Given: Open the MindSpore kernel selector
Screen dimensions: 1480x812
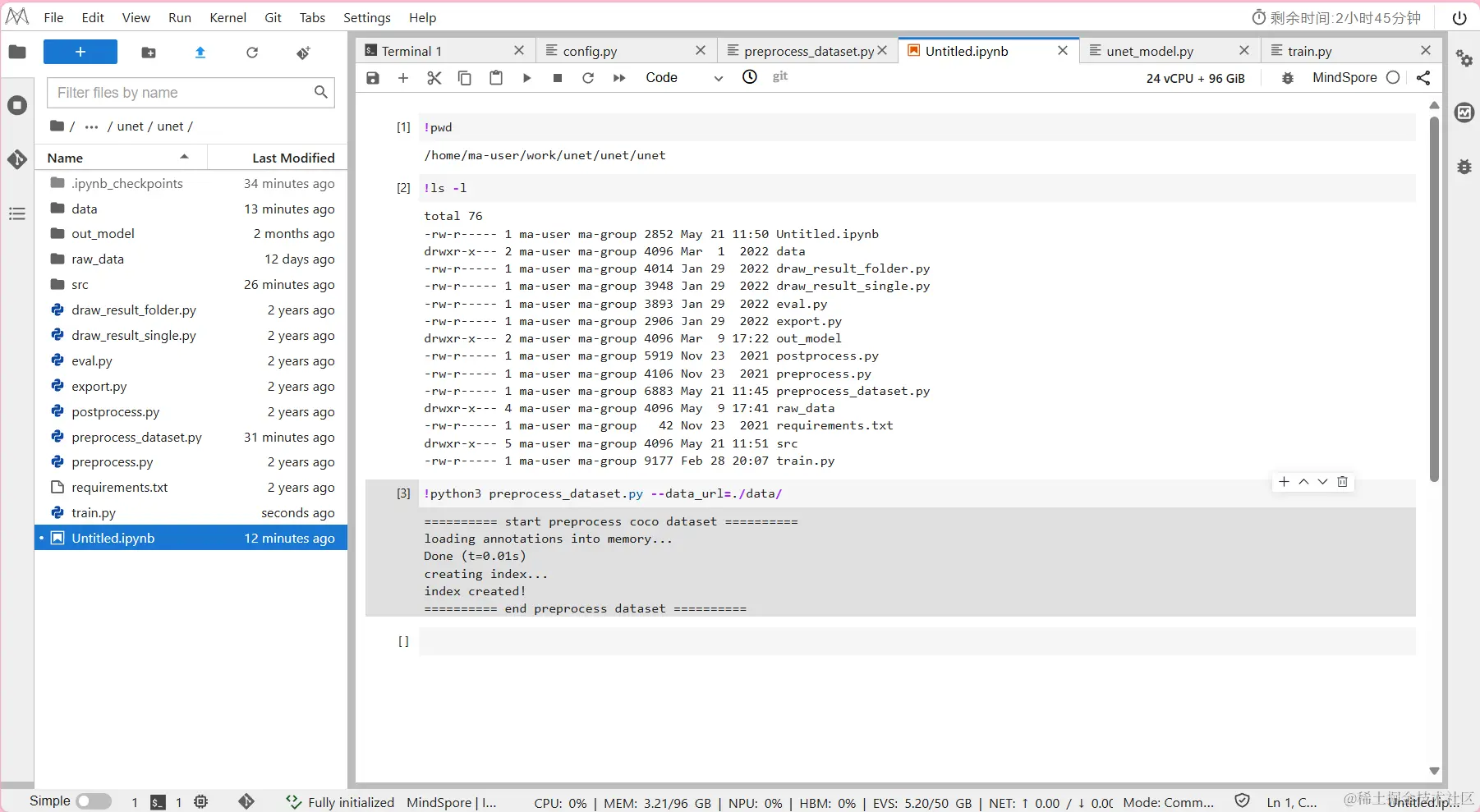Looking at the screenshot, I should pos(1344,77).
